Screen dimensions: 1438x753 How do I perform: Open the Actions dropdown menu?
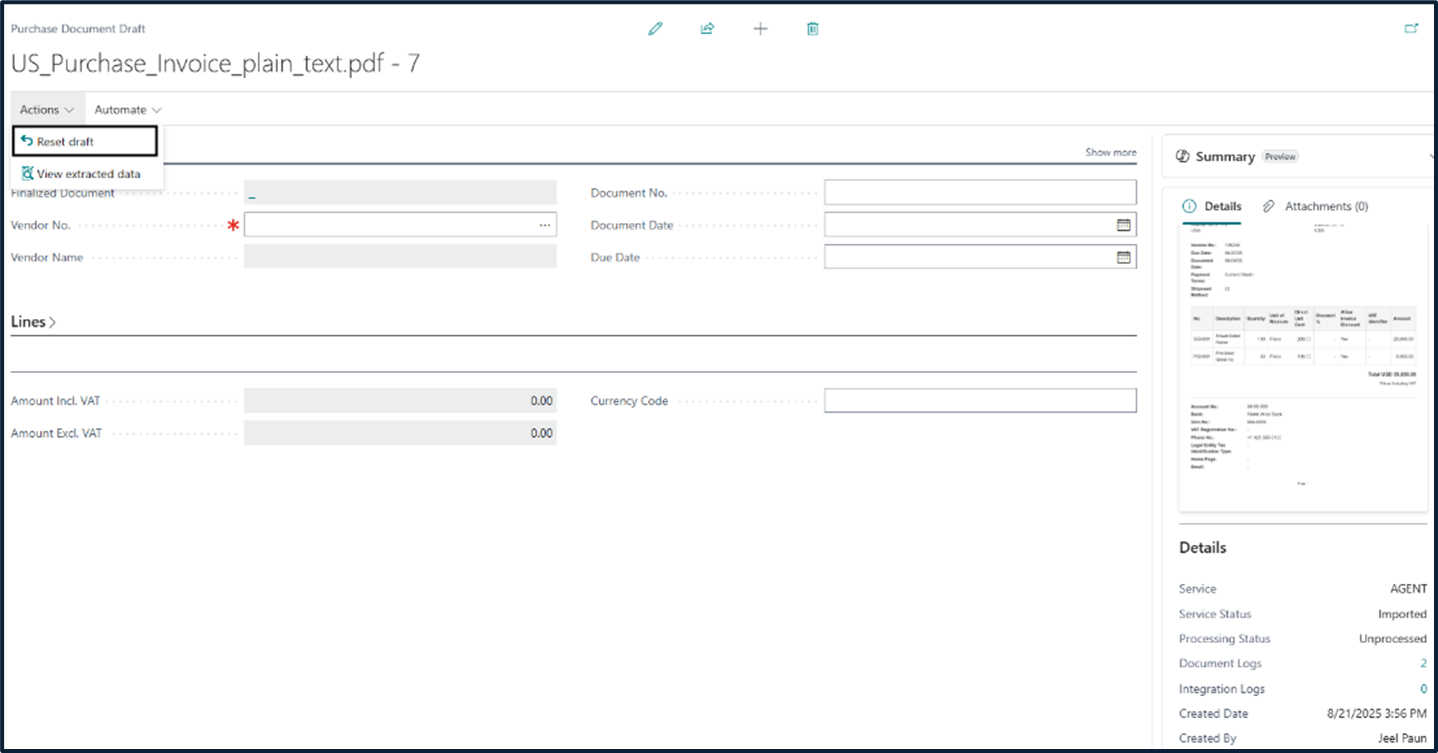pyautogui.click(x=46, y=110)
